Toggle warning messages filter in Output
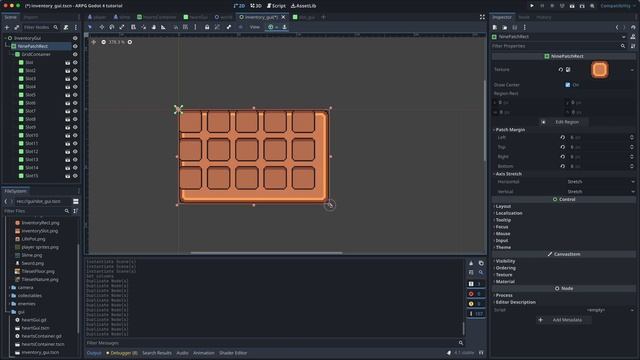This screenshot has width=640, height=360. (475, 304)
